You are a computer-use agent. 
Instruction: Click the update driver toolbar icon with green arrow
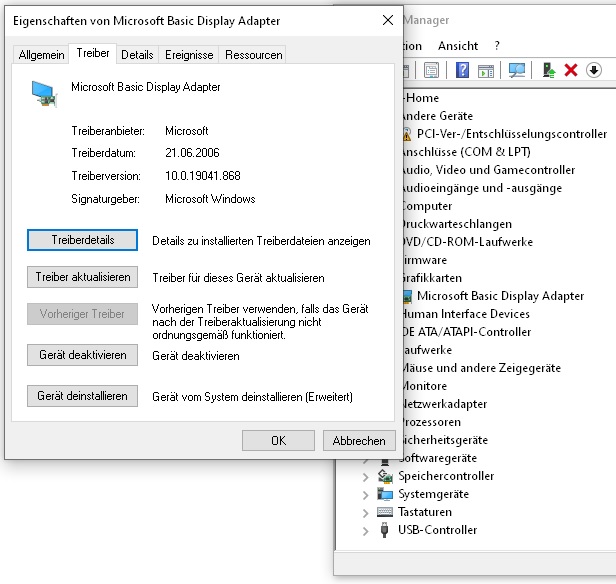[549, 70]
